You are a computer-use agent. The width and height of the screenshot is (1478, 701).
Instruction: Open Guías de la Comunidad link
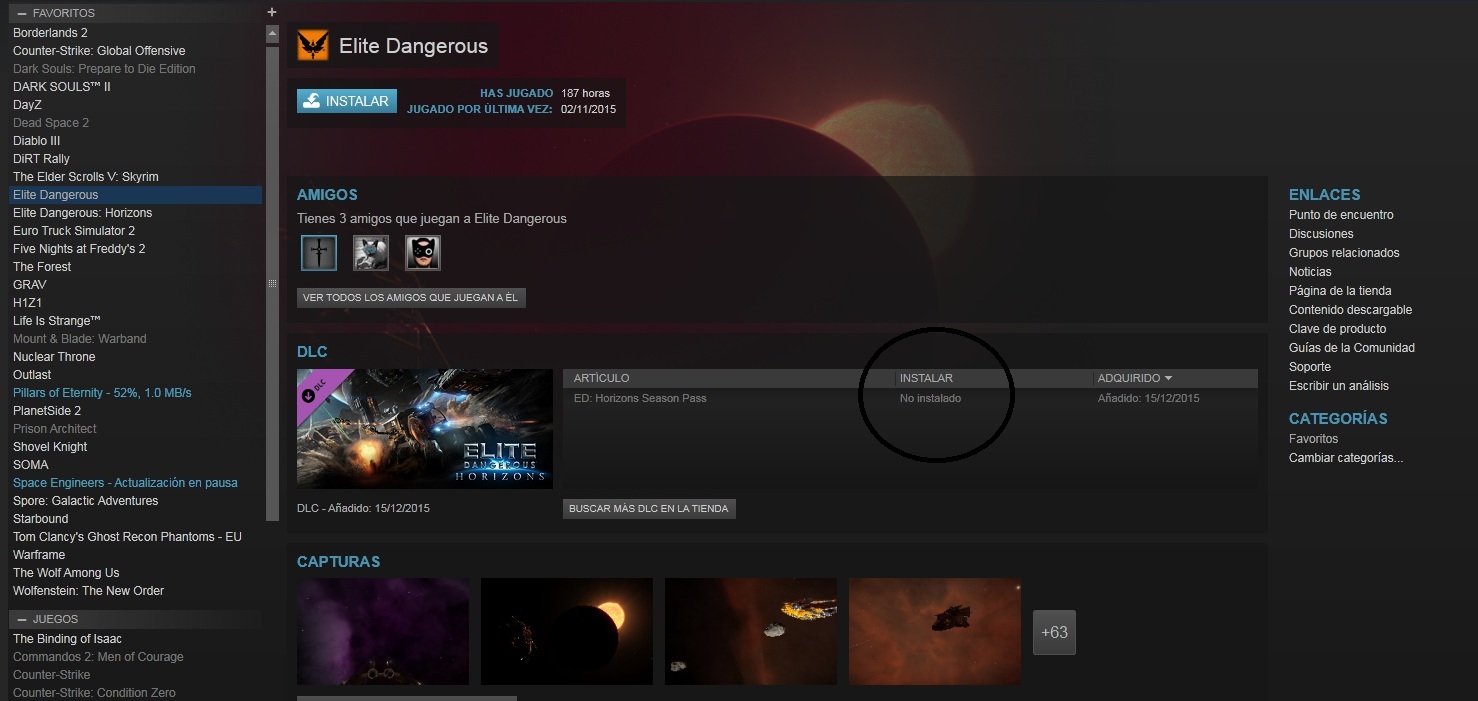[1352, 348]
